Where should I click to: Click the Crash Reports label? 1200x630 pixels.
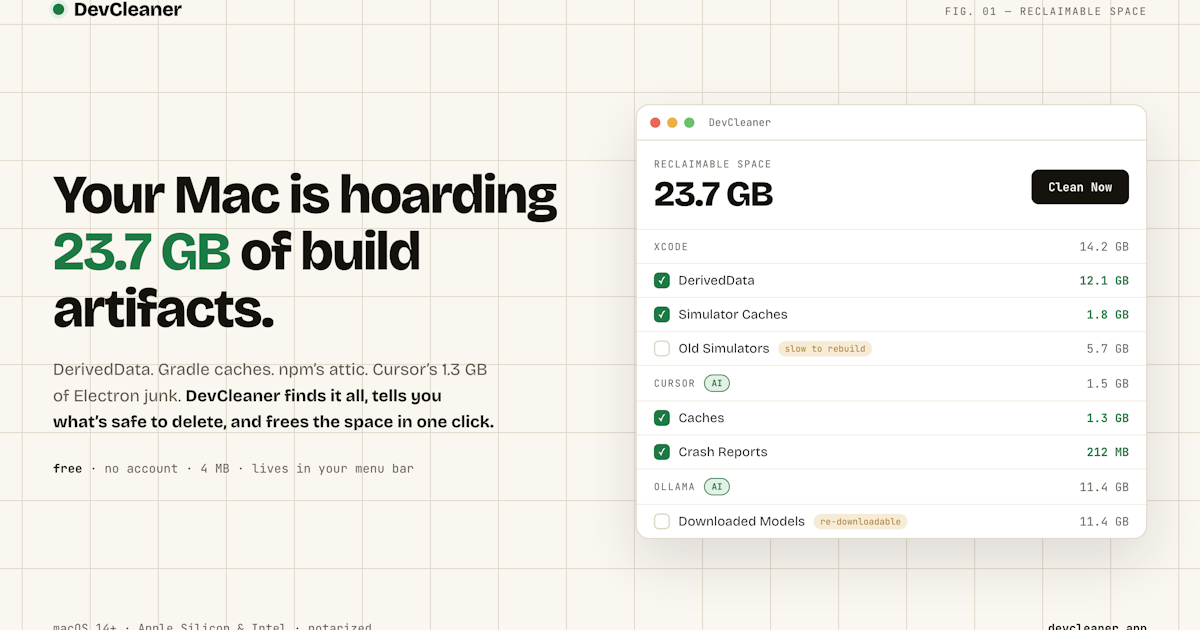(723, 452)
